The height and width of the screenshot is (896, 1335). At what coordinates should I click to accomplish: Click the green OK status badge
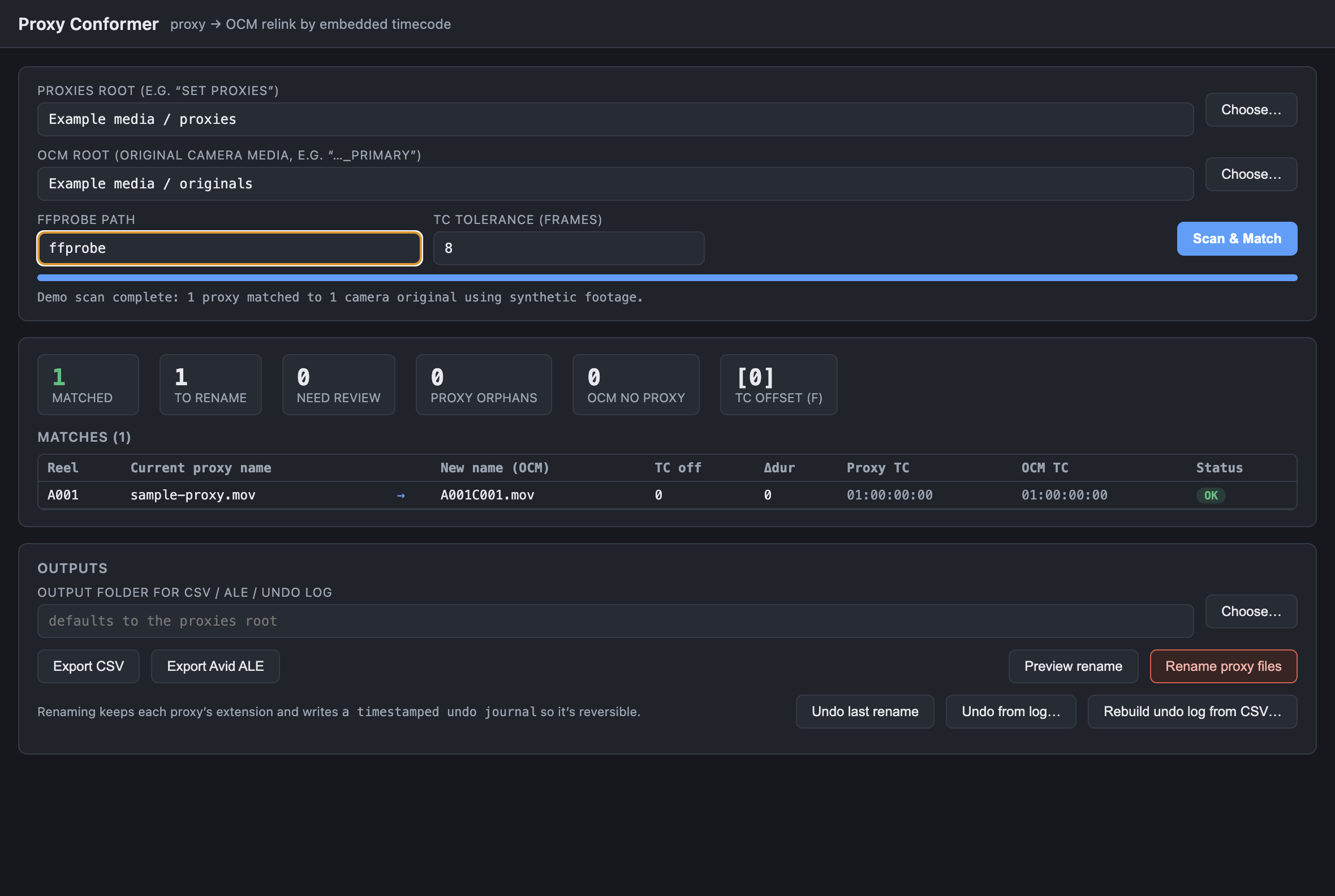(1211, 496)
